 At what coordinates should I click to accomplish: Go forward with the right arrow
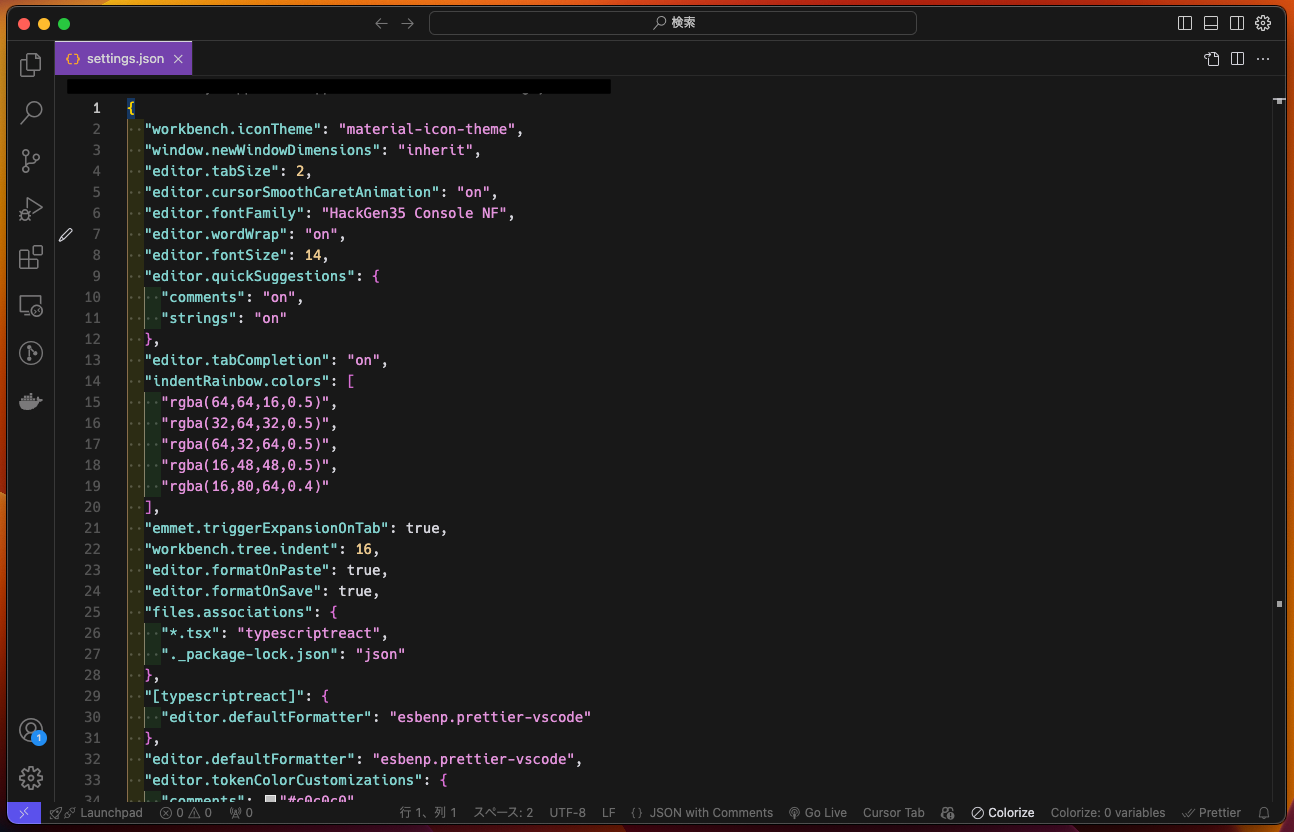pos(407,23)
